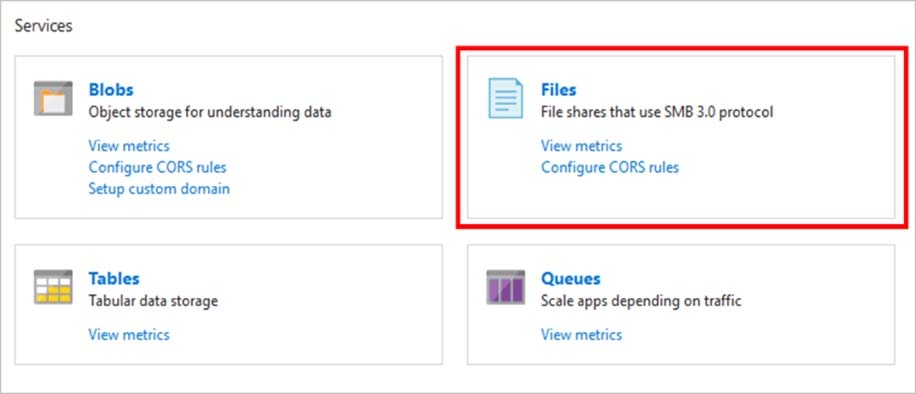The height and width of the screenshot is (394, 916).
Task: View metrics for Tables
Action: 129,334
